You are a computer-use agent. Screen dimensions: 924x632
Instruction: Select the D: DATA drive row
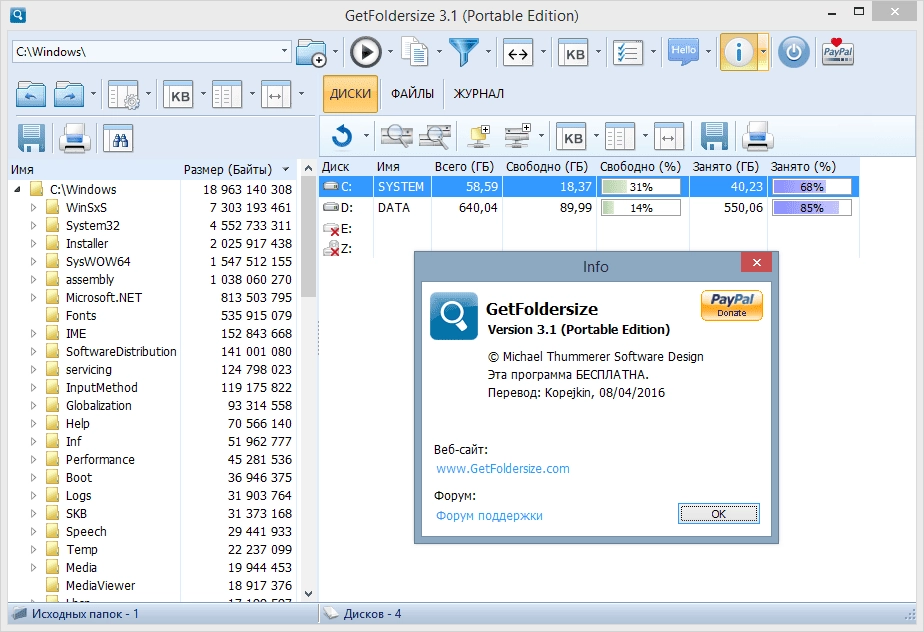(589, 208)
